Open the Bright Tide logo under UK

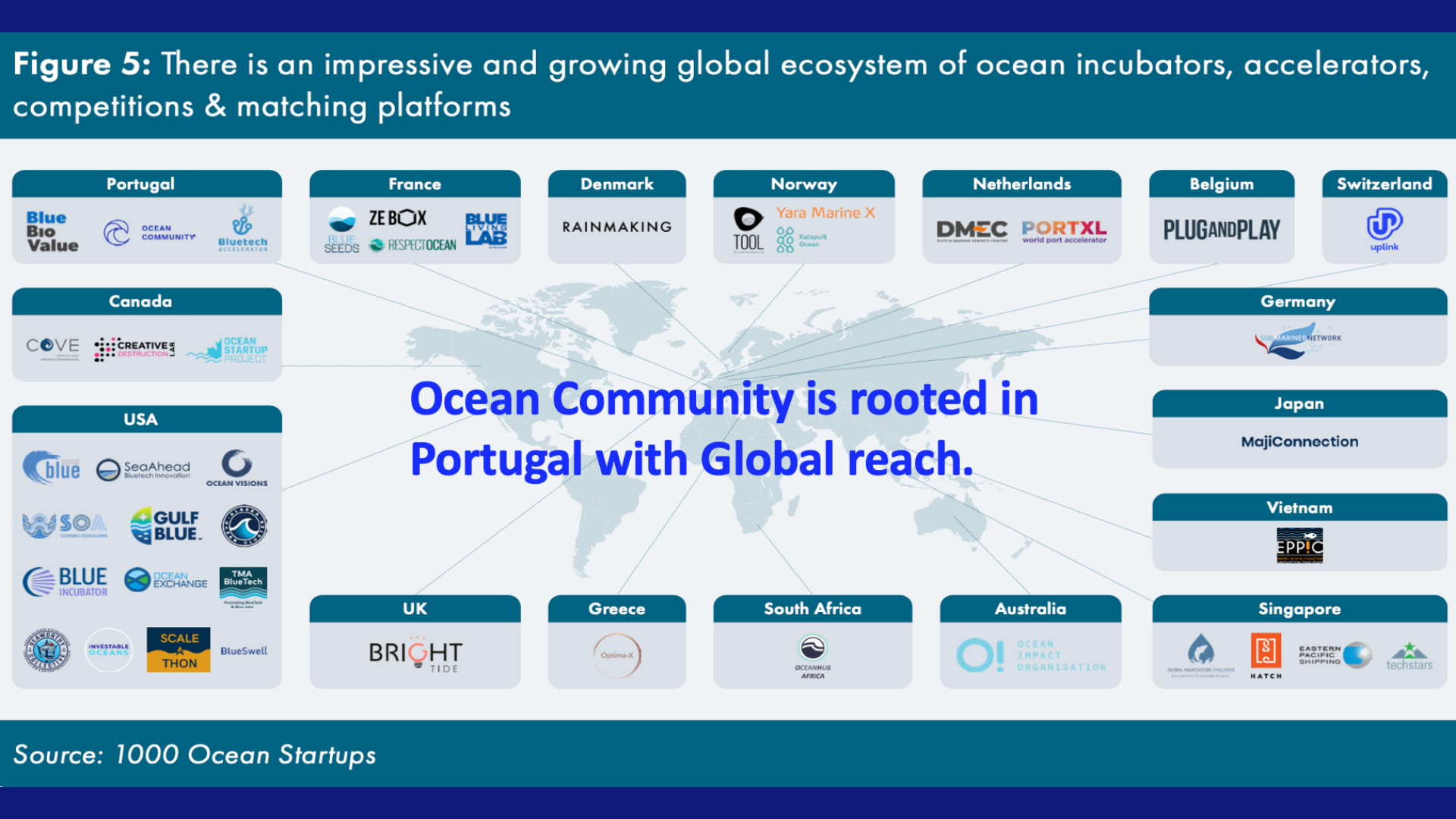(415, 655)
